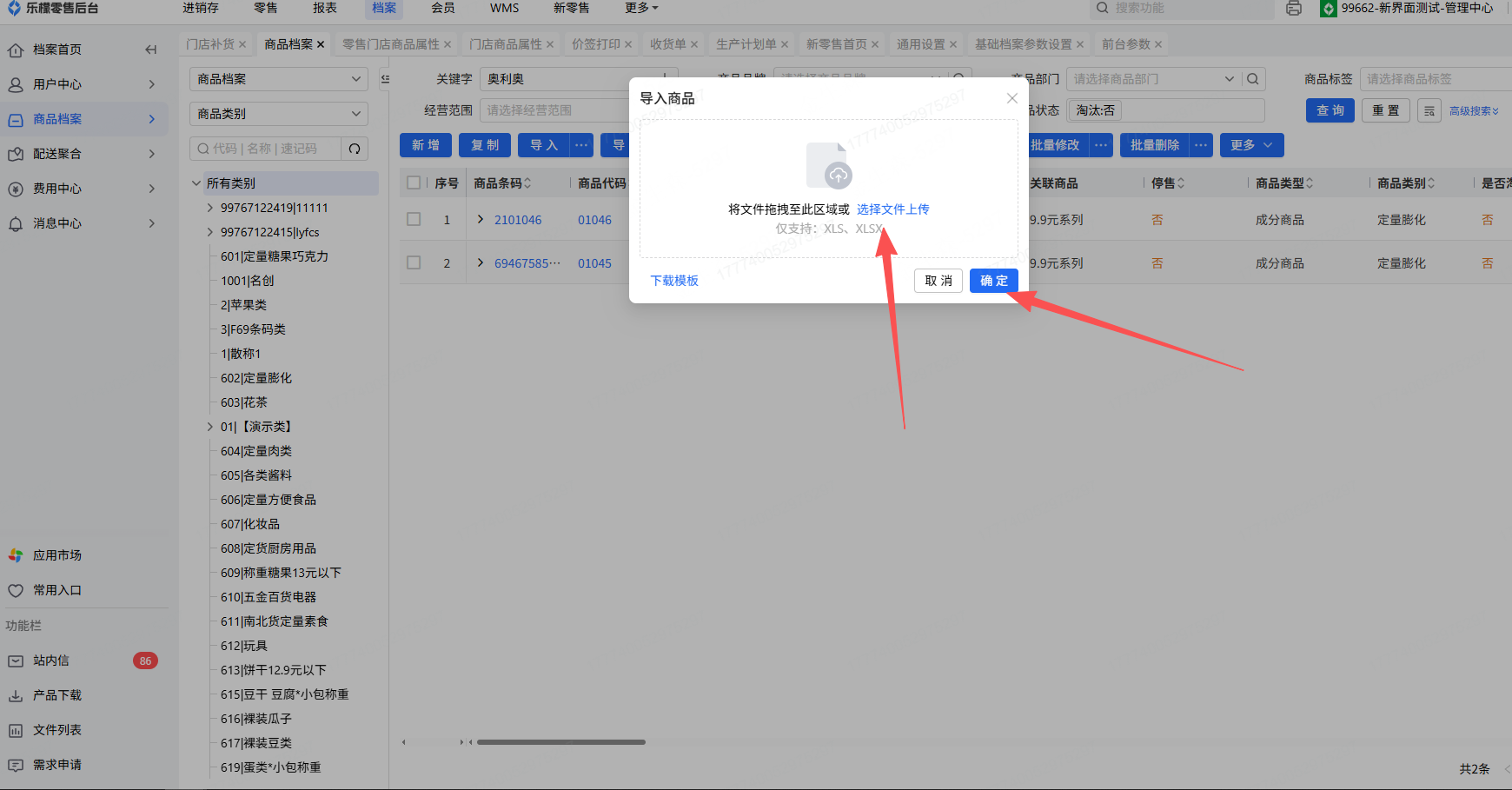Sort by 停售 column

pyautogui.click(x=1181, y=183)
